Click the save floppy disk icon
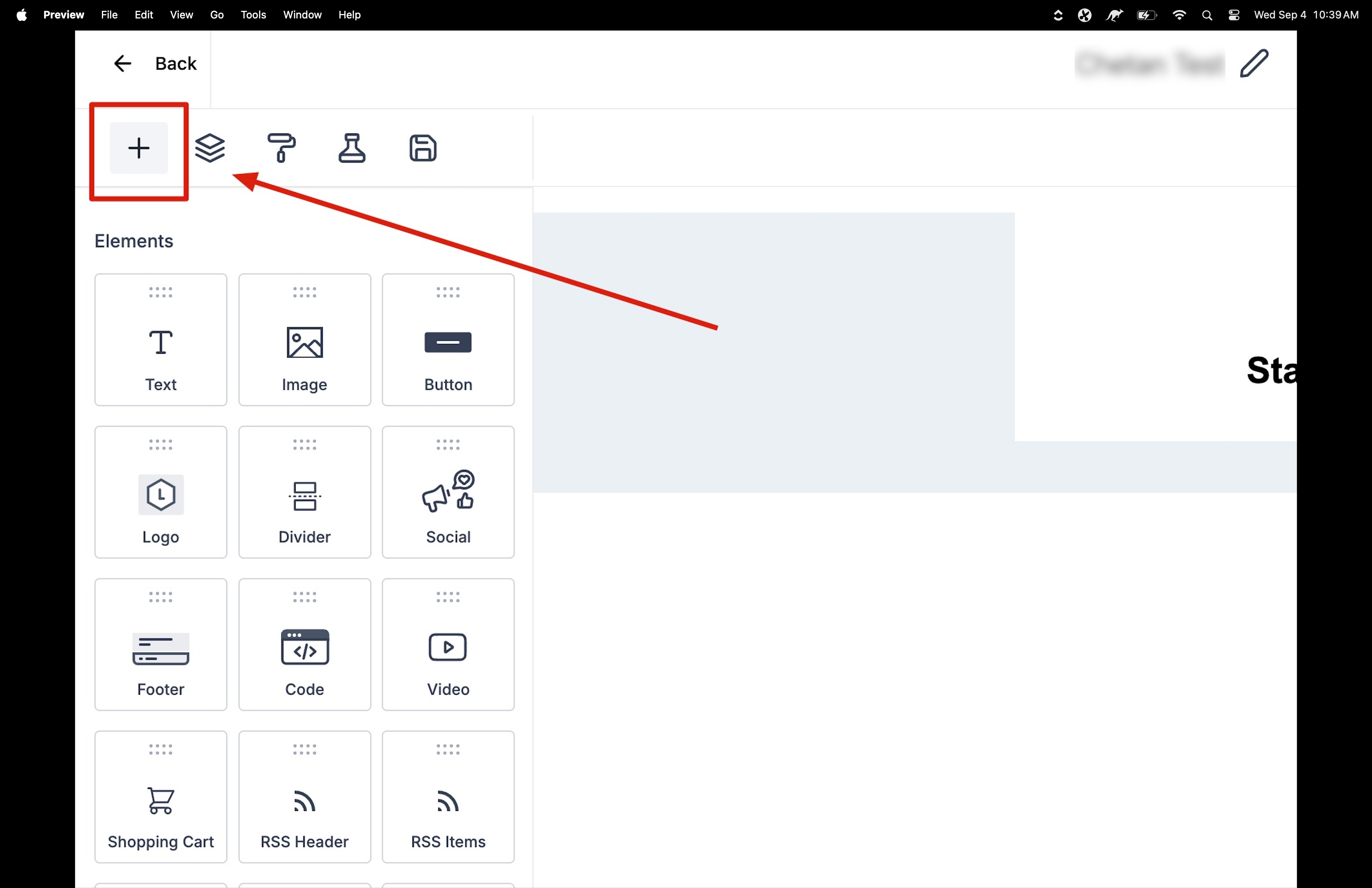 [422, 148]
